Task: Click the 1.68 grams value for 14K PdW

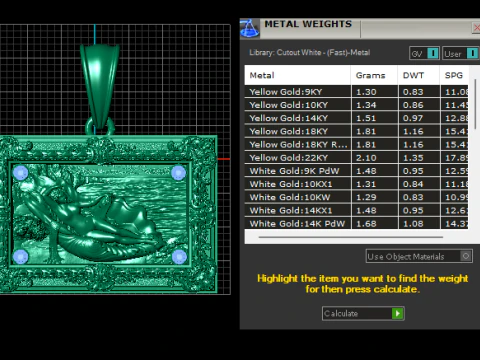Action: (366, 224)
